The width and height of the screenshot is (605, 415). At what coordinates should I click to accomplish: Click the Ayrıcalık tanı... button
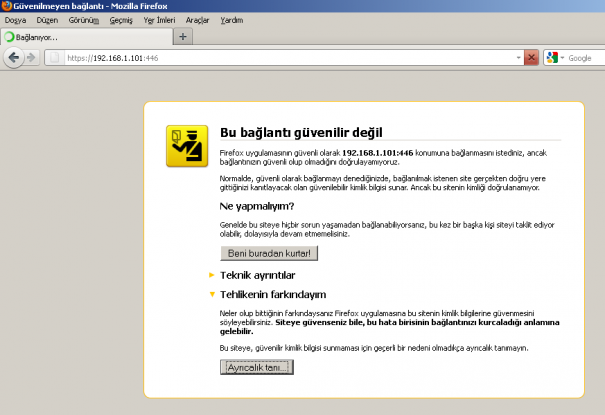(x=257, y=367)
